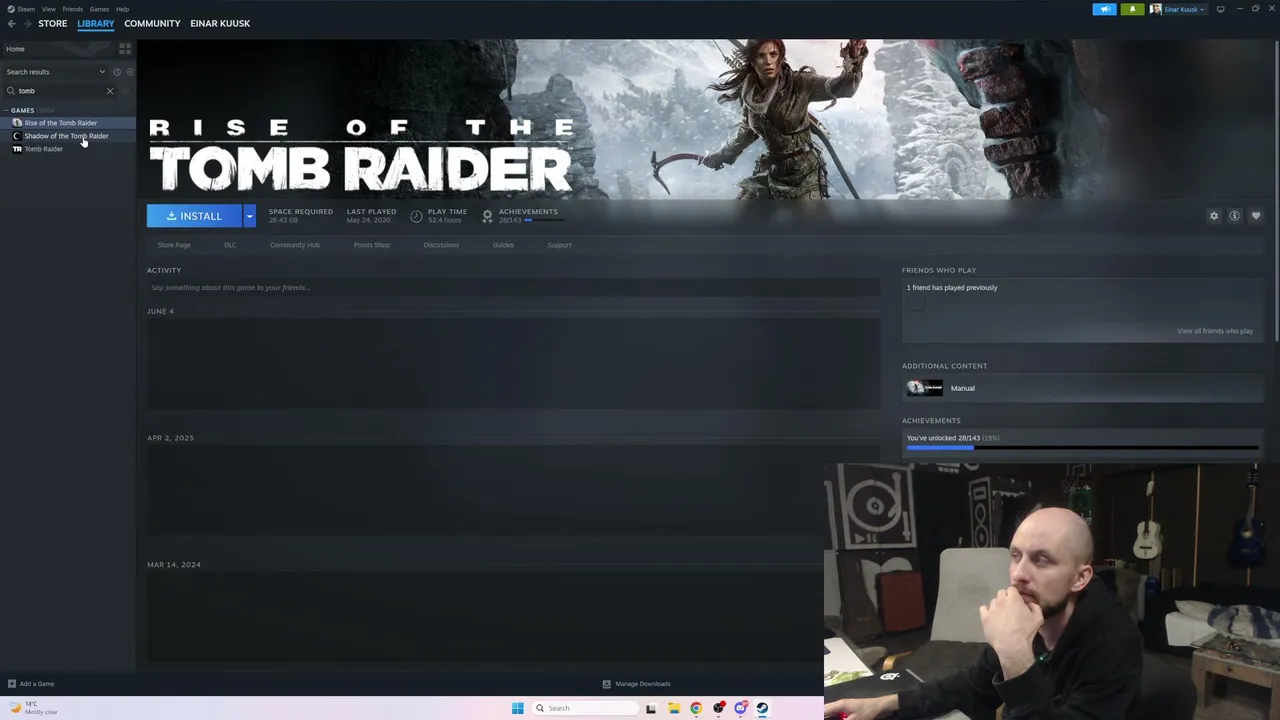This screenshot has height=720, width=1280.
Task: Open the COMMUNITY tab
Action: pyautogui.click(x=152, y=23)
